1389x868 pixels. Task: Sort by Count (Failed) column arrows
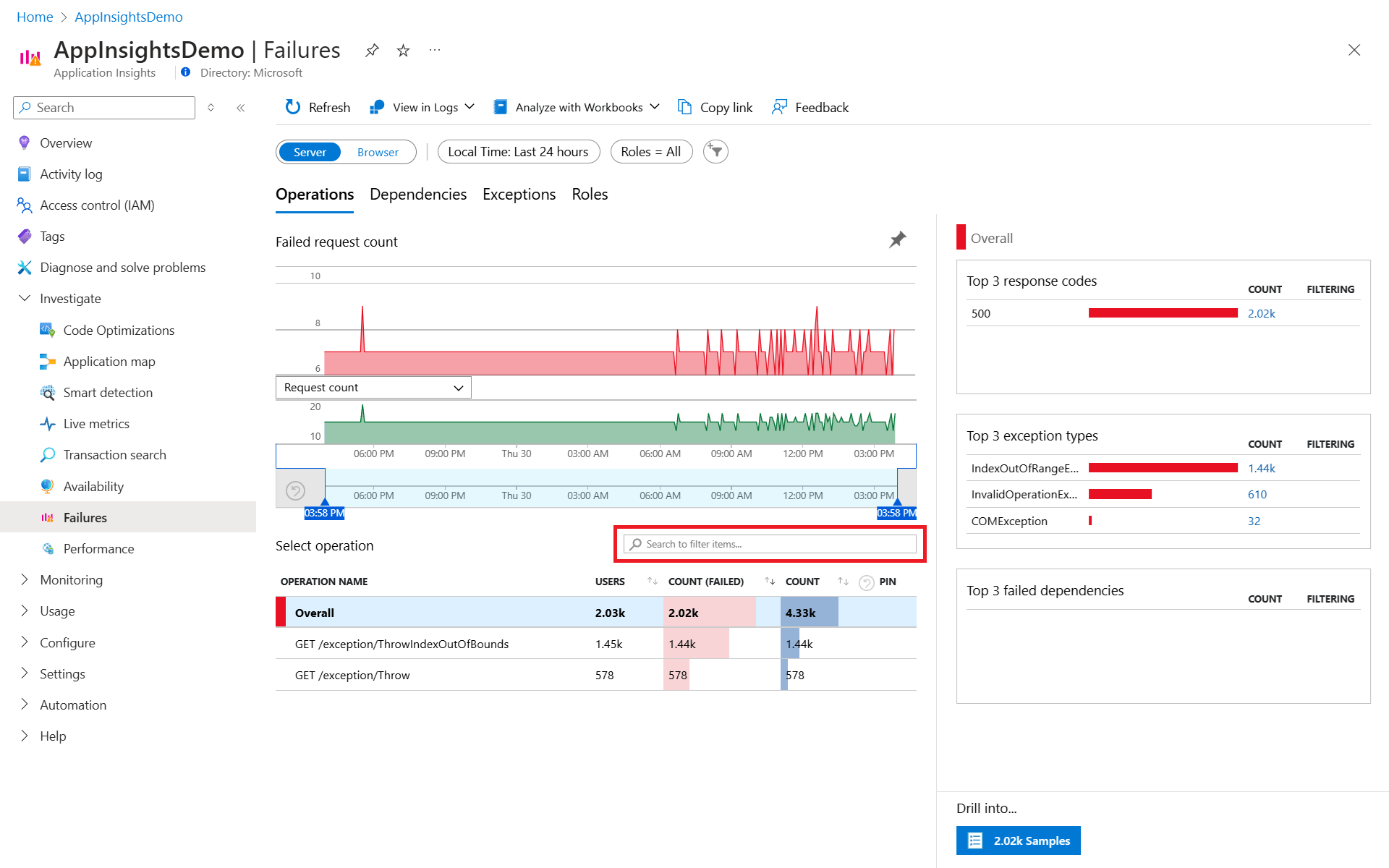point(770,581)
